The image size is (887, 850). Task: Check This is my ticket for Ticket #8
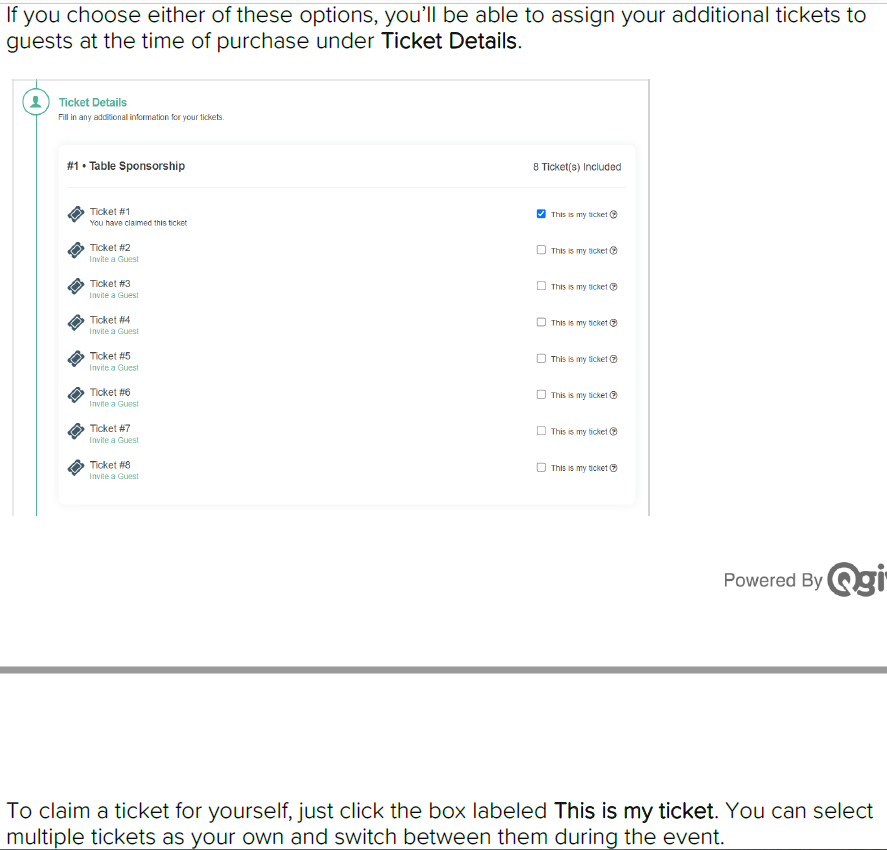coord(541,467)
